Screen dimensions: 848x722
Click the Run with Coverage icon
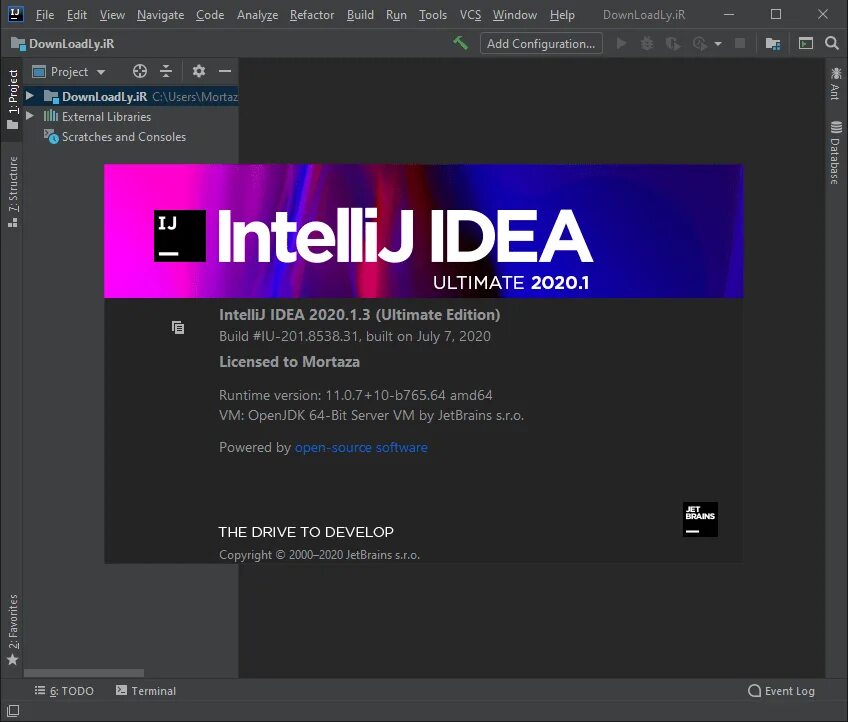[x=673, y=43]
